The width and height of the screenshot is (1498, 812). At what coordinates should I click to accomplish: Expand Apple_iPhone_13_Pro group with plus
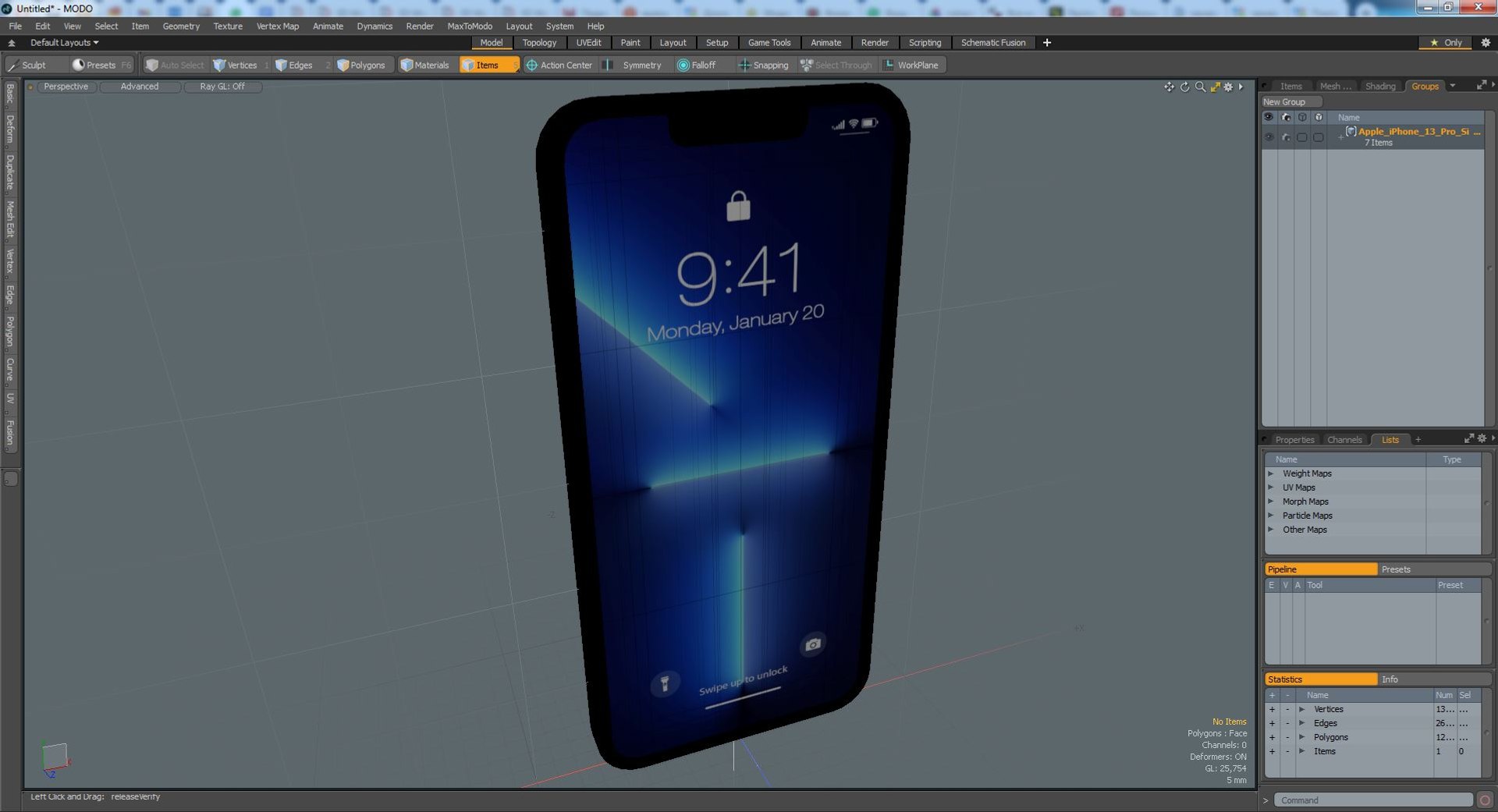tap(1340, 137)
